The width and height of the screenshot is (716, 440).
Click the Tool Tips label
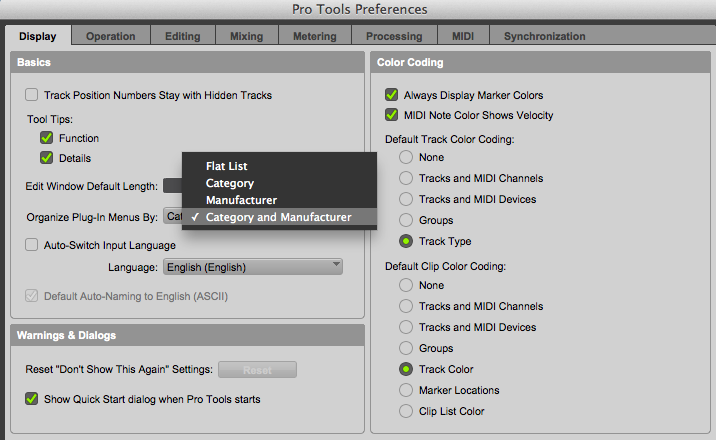pos(50,119)
